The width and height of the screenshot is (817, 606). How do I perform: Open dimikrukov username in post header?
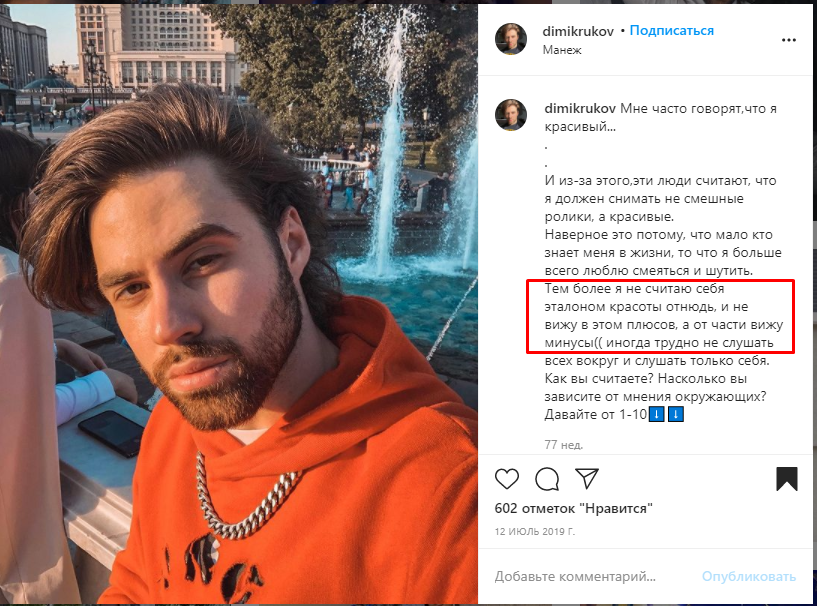click(578, 31)
